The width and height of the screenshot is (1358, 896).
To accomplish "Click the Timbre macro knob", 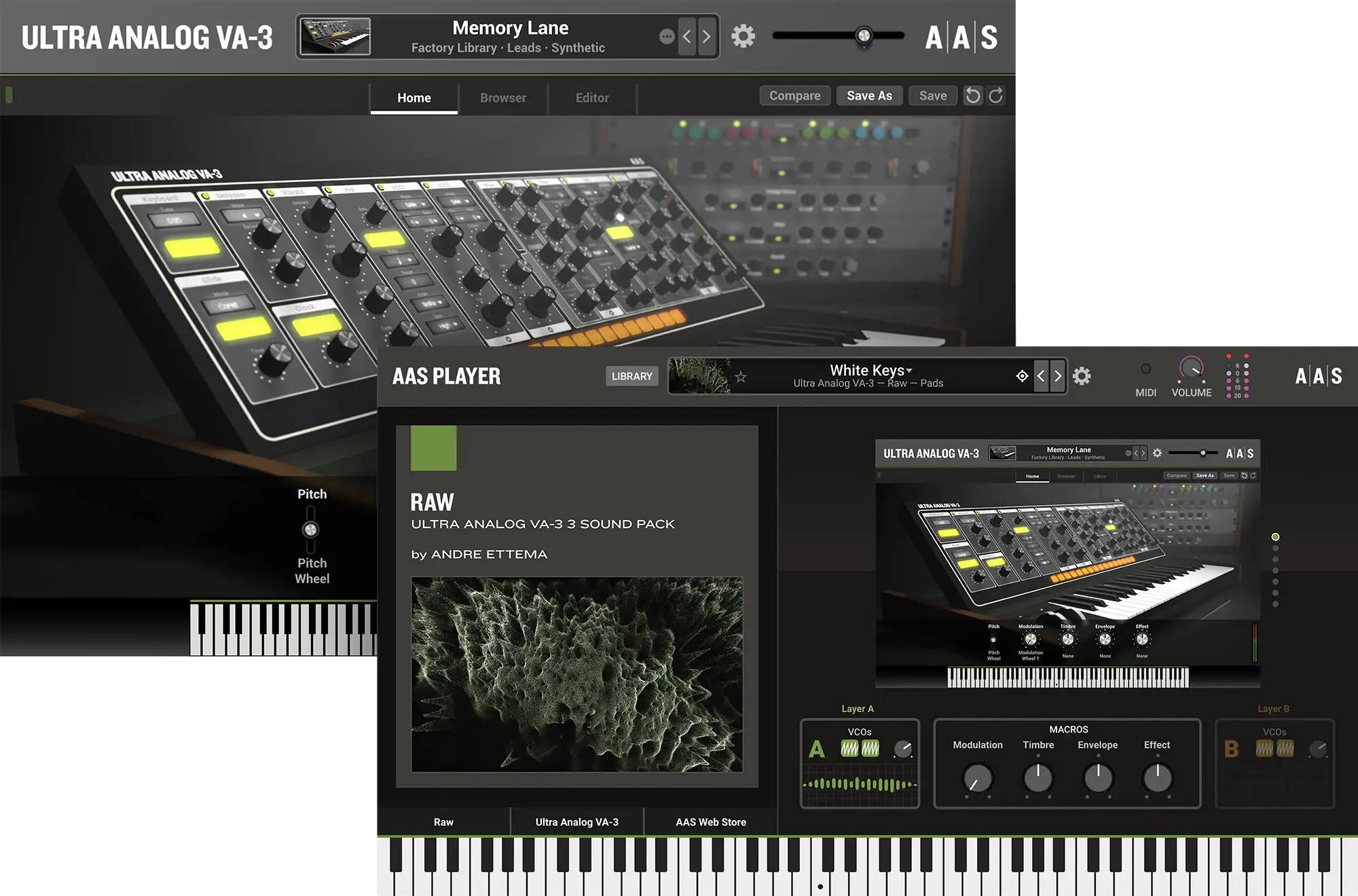I will click(1038, 778).
